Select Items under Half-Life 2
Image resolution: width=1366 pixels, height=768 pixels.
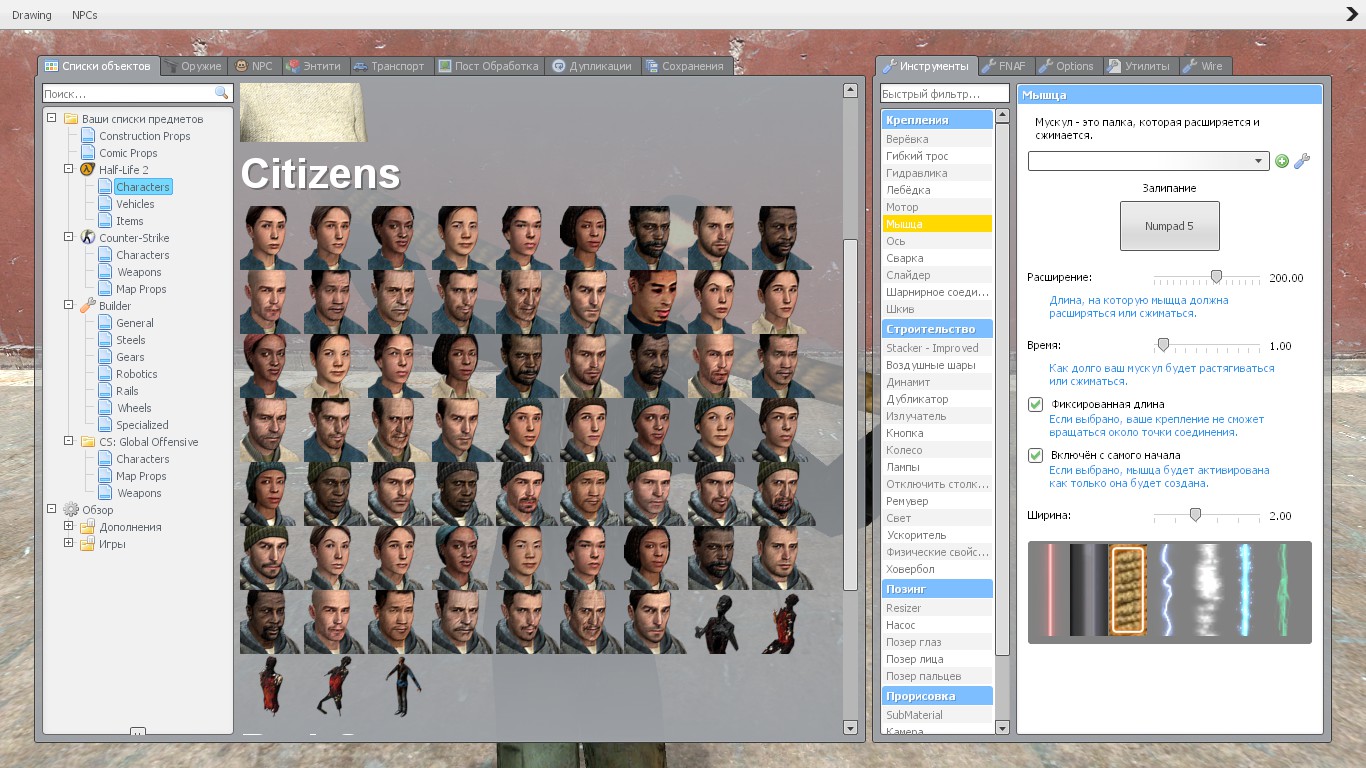tap(130, 221)
